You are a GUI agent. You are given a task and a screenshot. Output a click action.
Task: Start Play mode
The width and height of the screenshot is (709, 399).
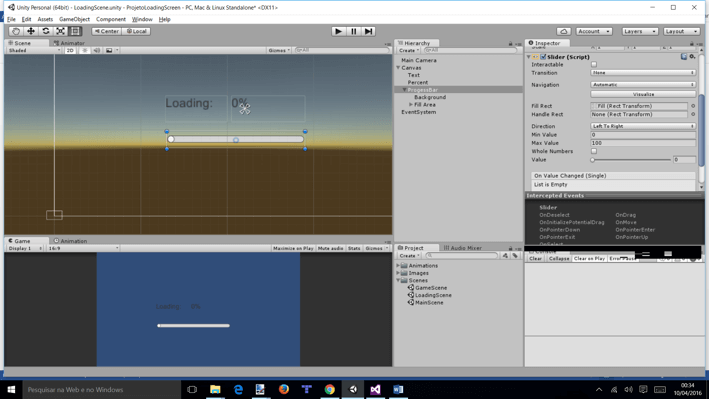pos(338,31)
